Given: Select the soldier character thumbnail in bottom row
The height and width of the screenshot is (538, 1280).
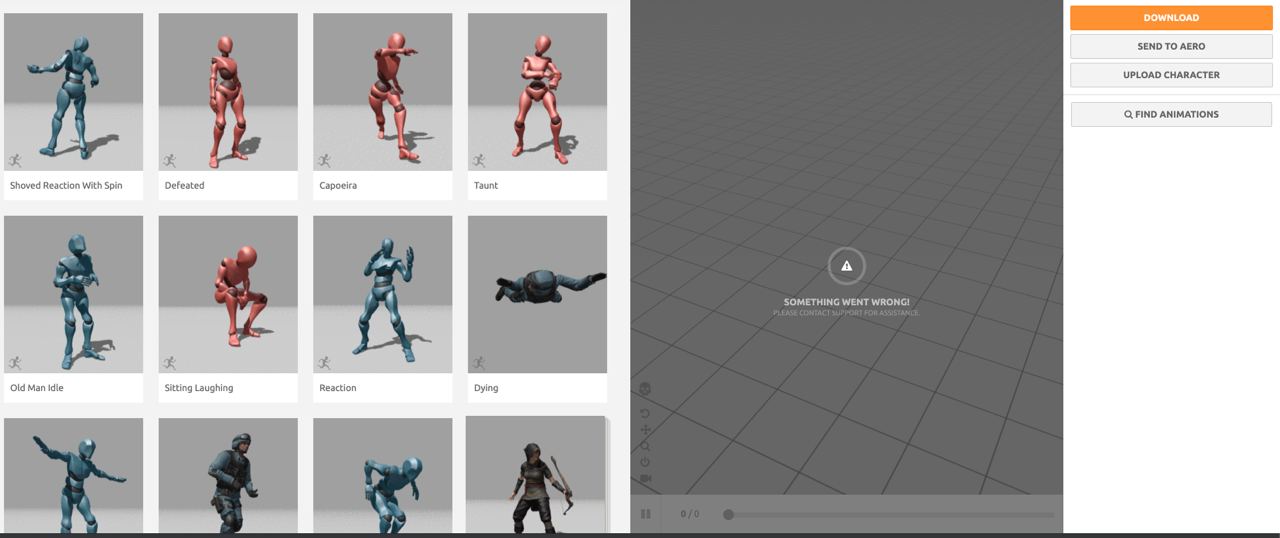Looking at the screenshot, I should pos(228,476).
